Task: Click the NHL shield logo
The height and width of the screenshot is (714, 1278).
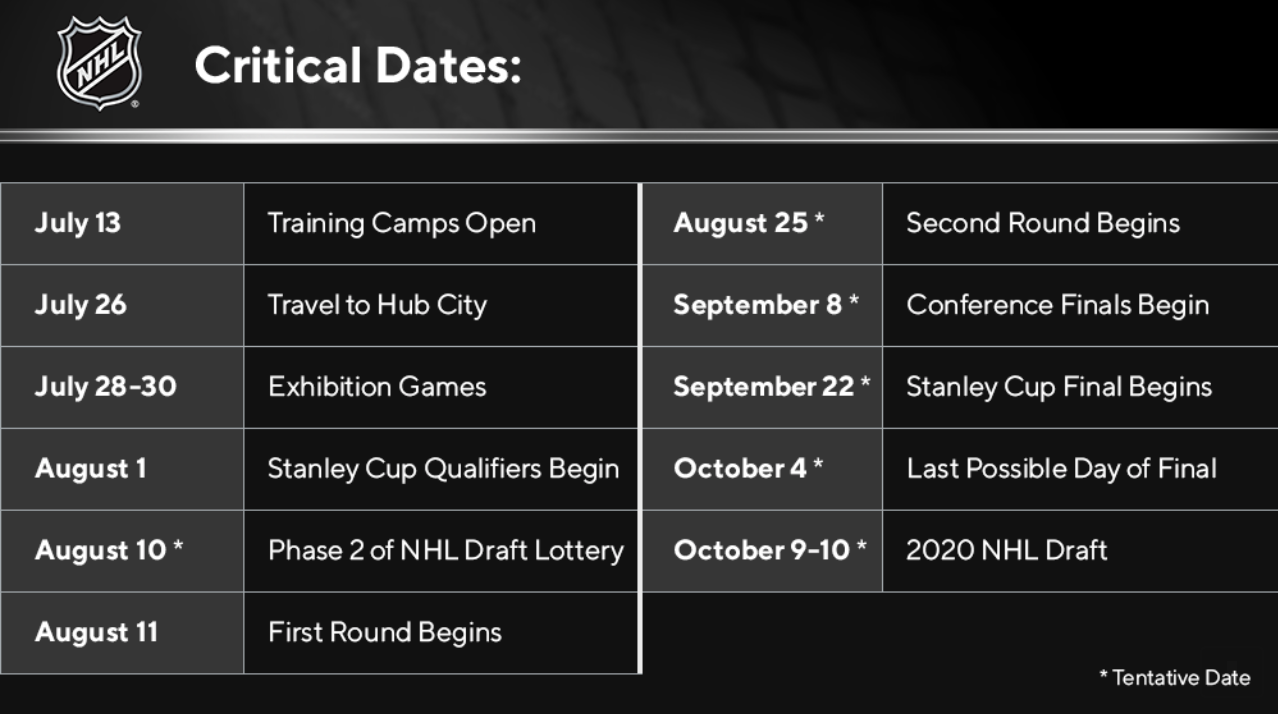Action: tap(98, 62)
